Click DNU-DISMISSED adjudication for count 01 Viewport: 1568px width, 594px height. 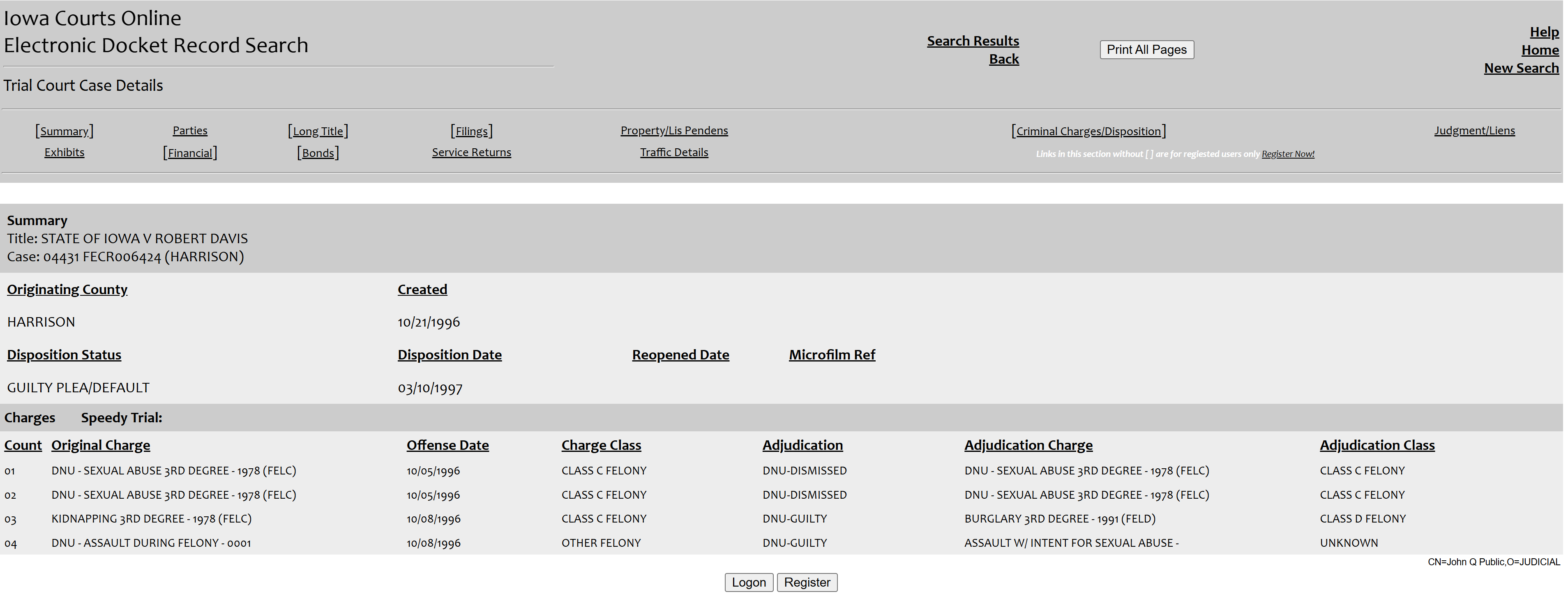[804, 471]
